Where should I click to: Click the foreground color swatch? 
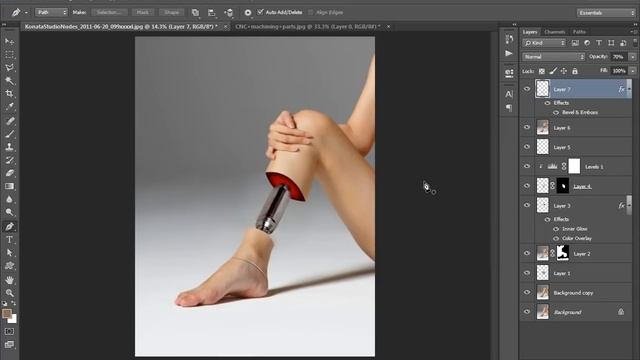click(x=7, y=313)
